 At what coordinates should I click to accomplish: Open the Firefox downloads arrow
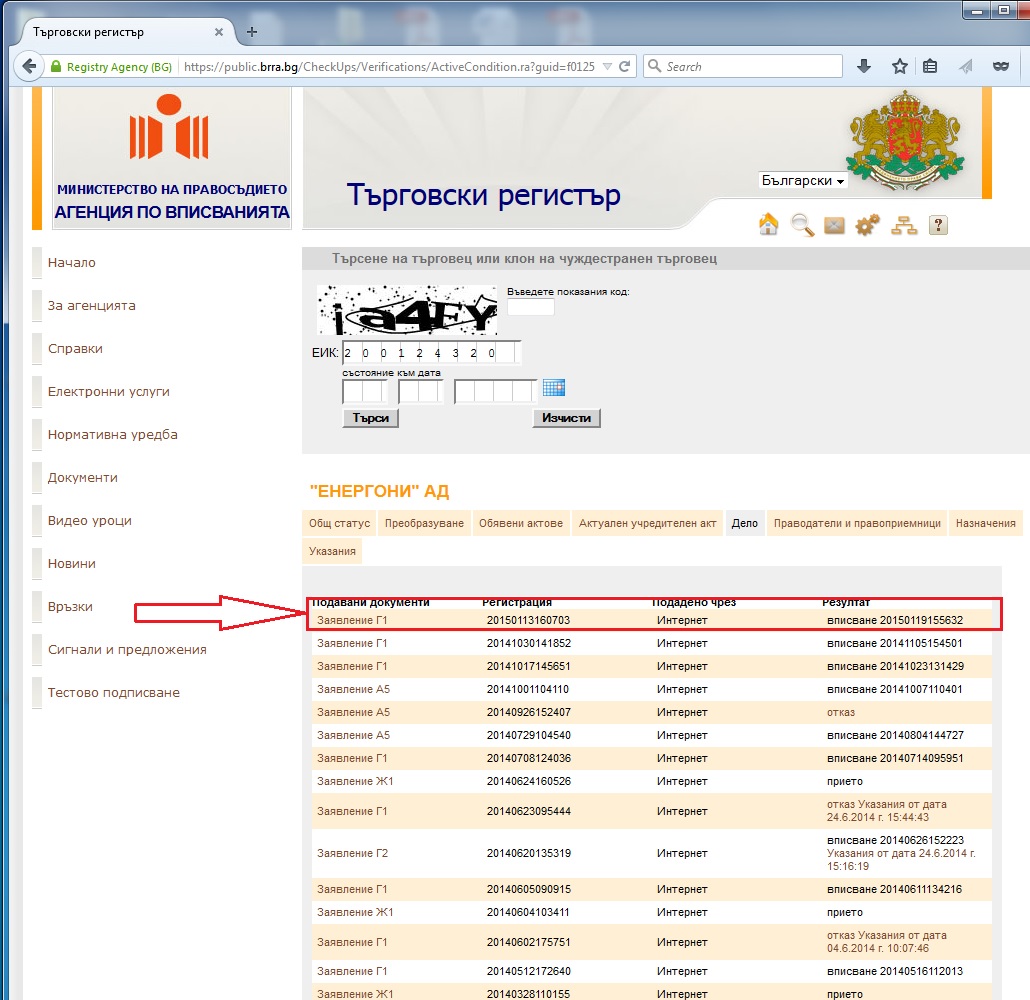pyautogui.click(x=864, y=67)
